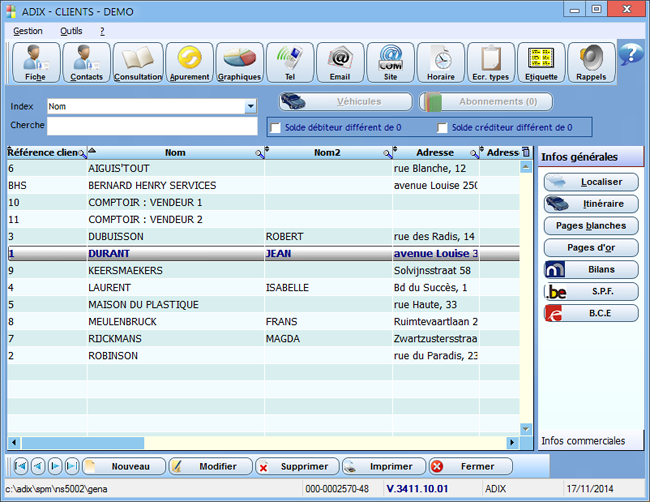Viewport: 650px width, 502px height.
Task: Click the Itinéraire button
Action: [x=591, y=204]
